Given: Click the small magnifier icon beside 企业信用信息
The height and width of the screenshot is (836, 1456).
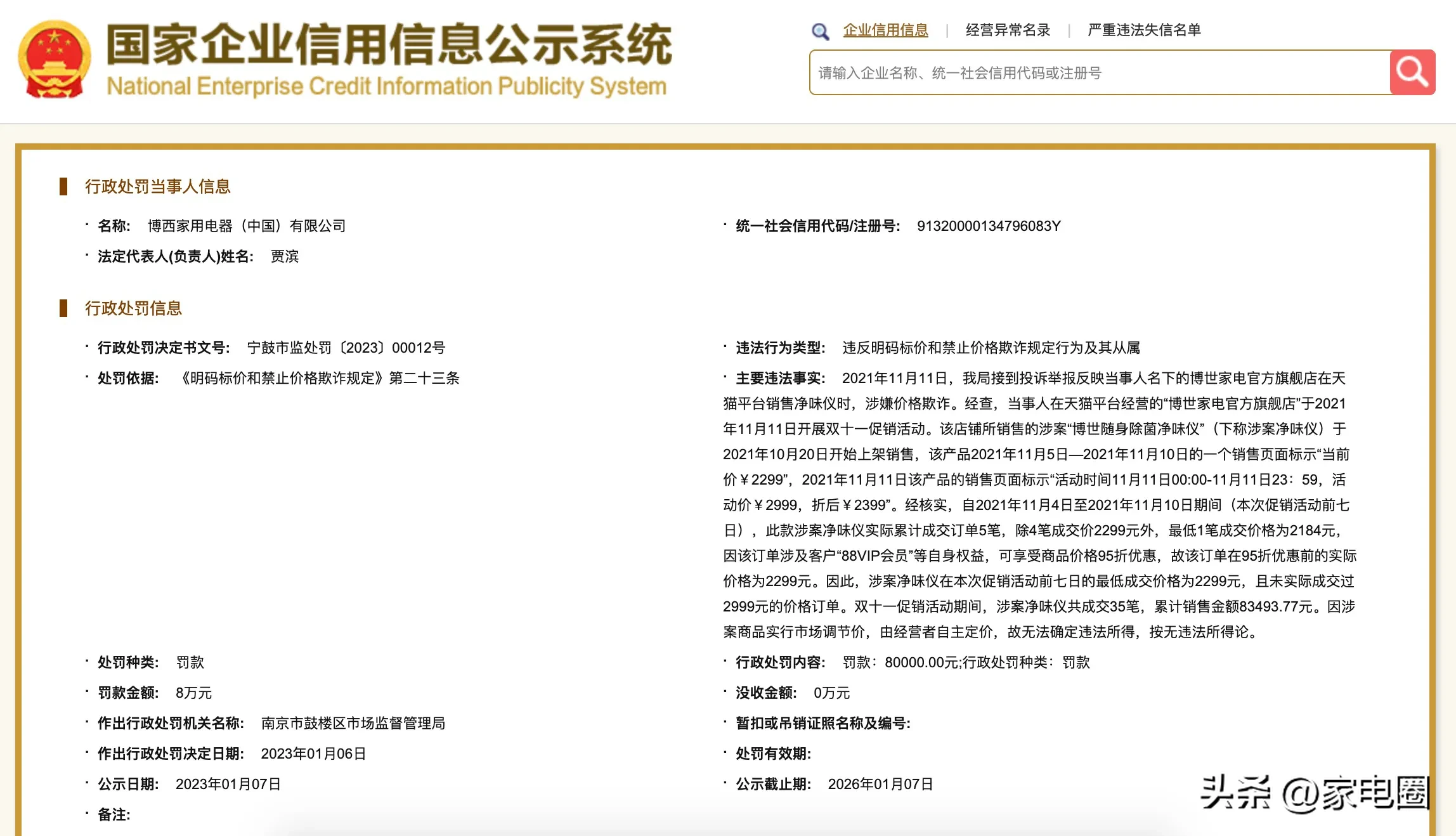Looking at the screenshot, I should pyautogui.click(x=821, y=31).
